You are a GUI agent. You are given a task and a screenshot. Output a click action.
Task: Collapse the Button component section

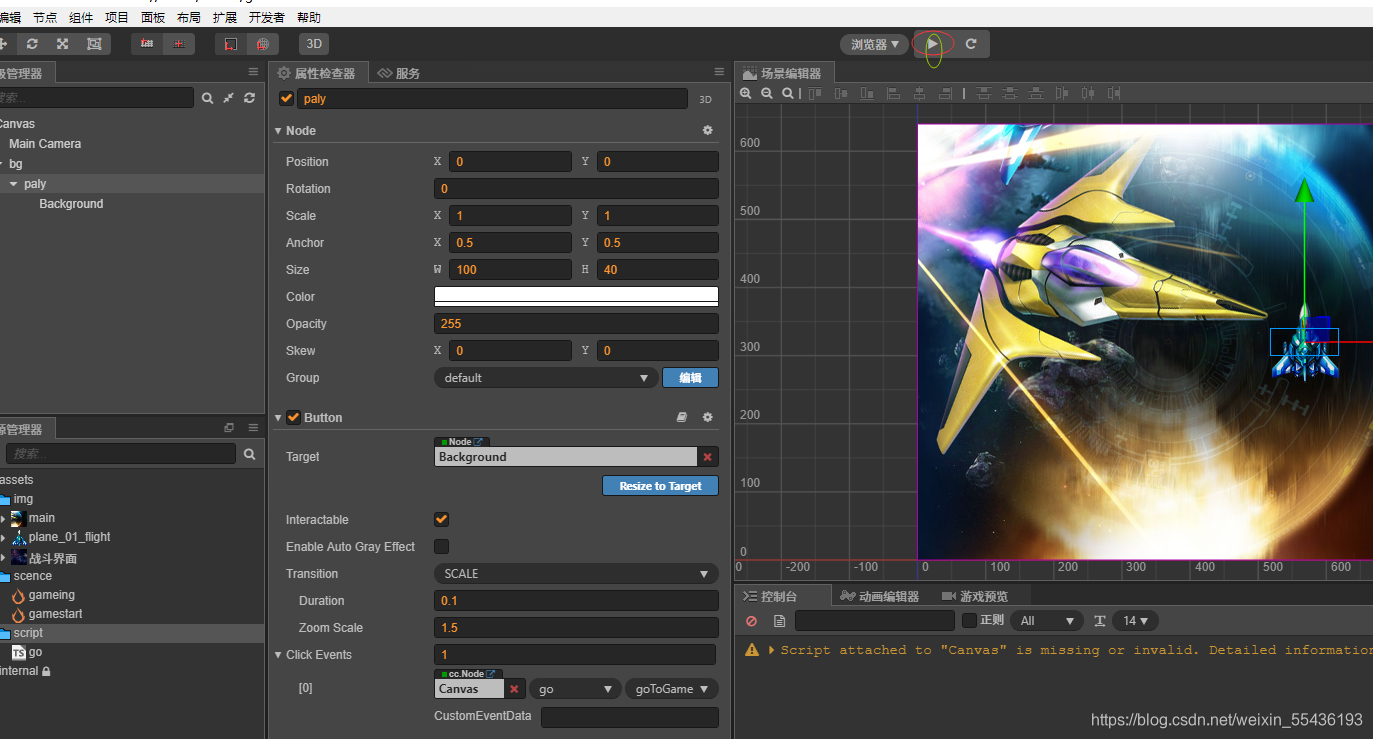coord(279,418)
